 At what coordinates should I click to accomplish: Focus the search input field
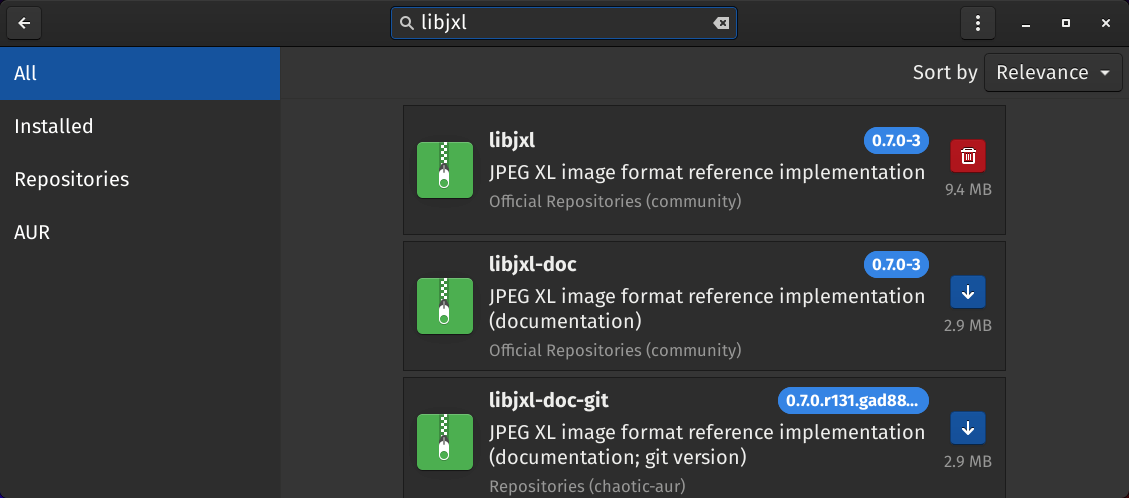click(564, 23)
